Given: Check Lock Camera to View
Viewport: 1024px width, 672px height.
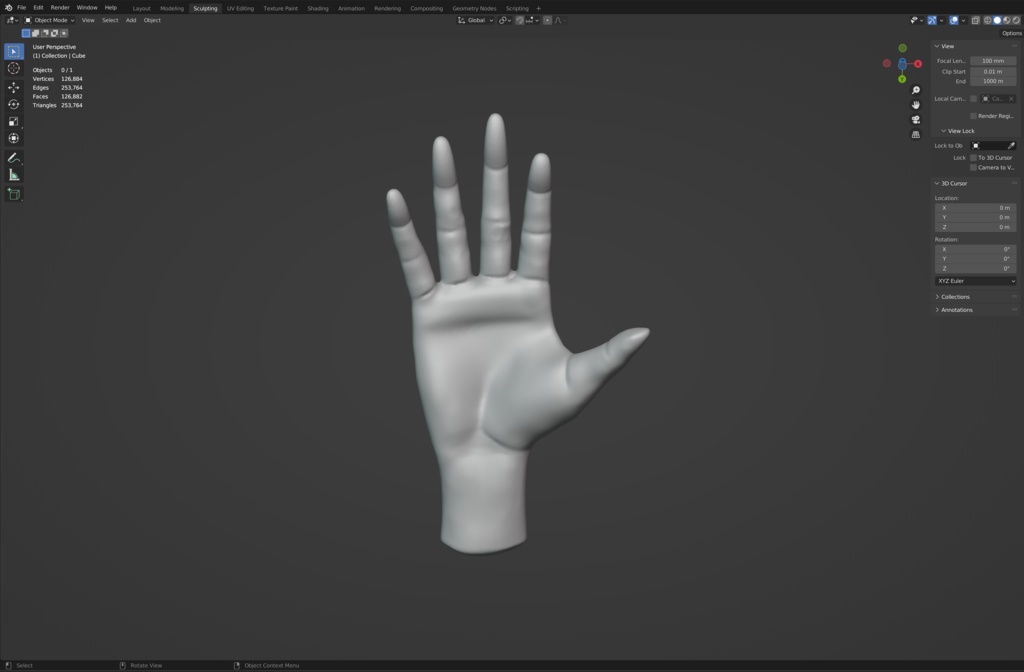Looking at the screenshot, I should (973, 167).
